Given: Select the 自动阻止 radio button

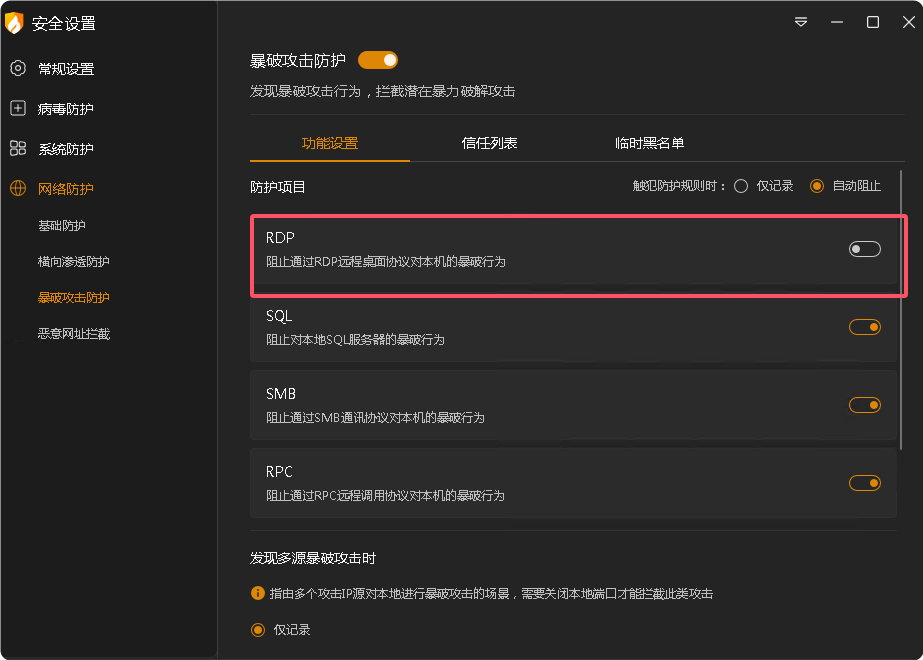Looking at the screenshot, I should [x=816, y=186].
